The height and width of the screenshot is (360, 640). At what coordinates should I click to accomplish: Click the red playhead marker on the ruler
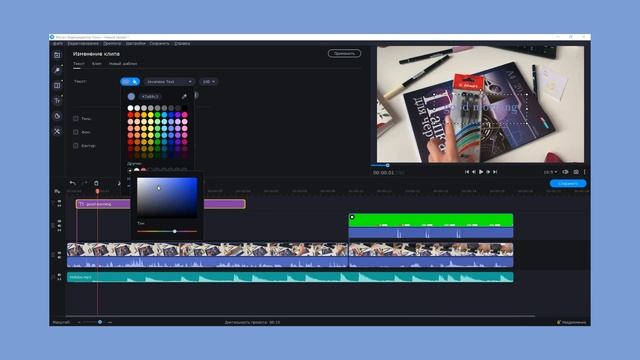tap(98, 191)
